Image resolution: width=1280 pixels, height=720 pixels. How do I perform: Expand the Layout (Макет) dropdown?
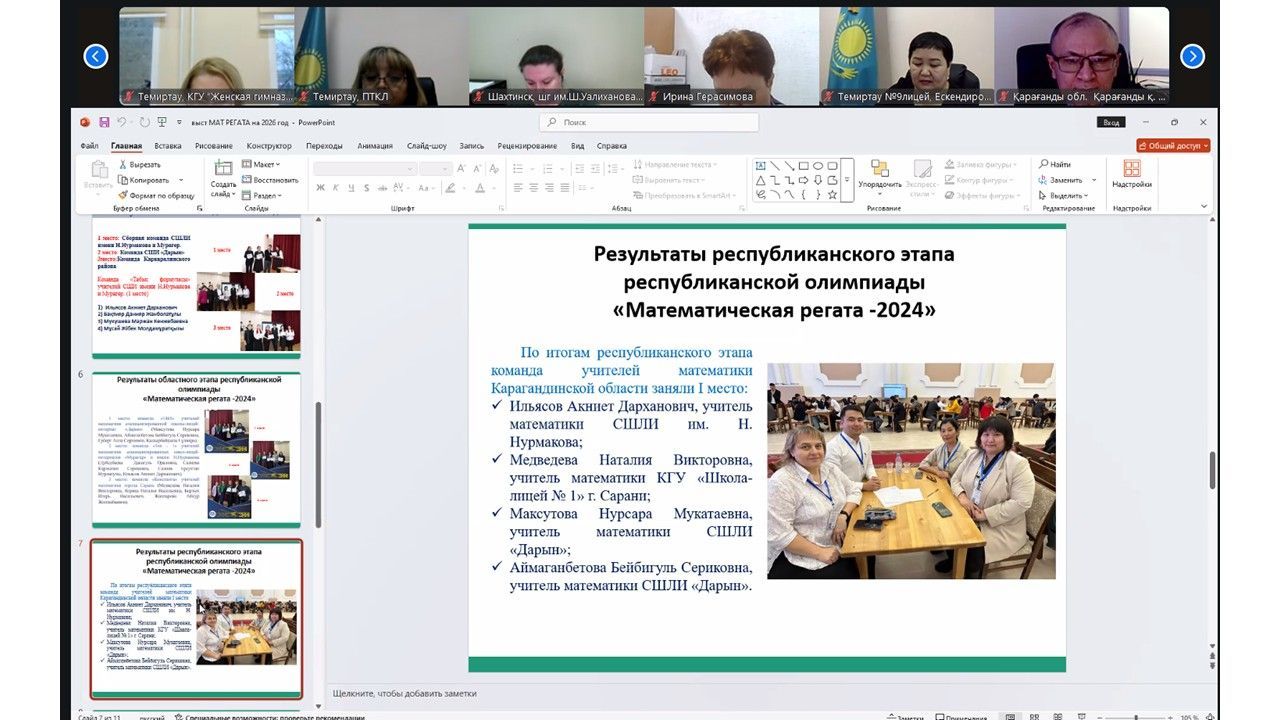[x=264, y=164]
